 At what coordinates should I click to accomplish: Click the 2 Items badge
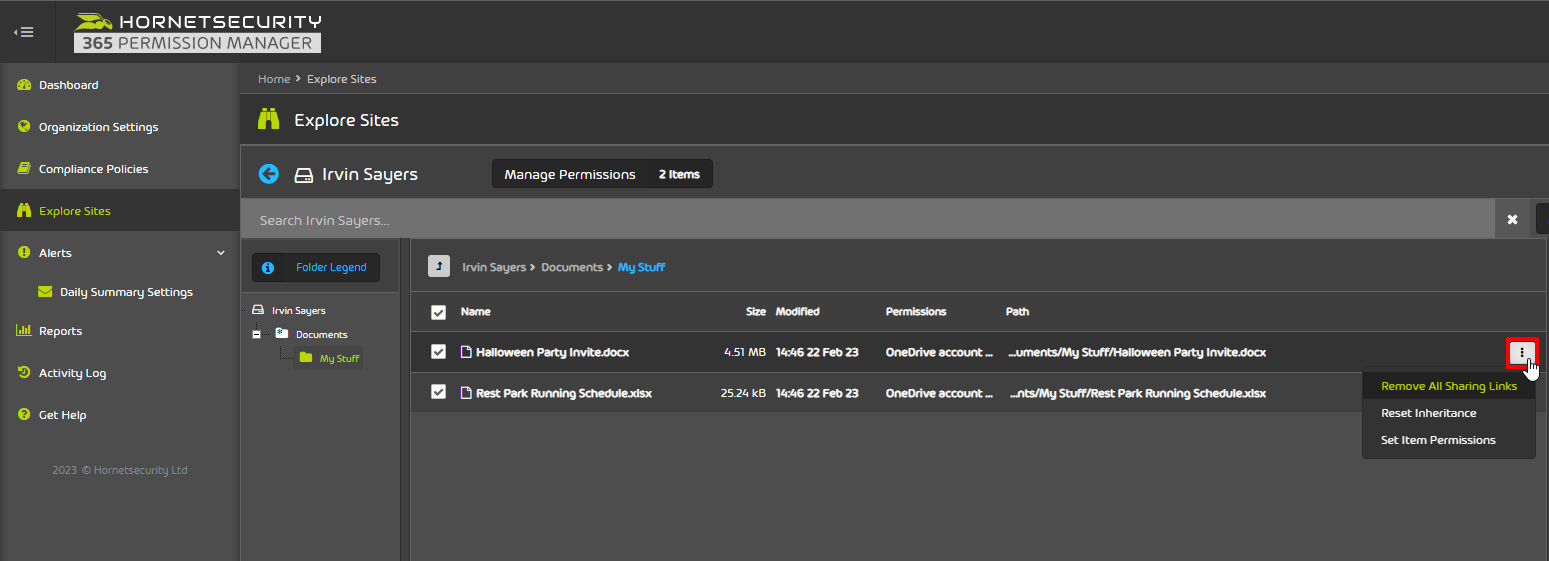tap(679, 174)
